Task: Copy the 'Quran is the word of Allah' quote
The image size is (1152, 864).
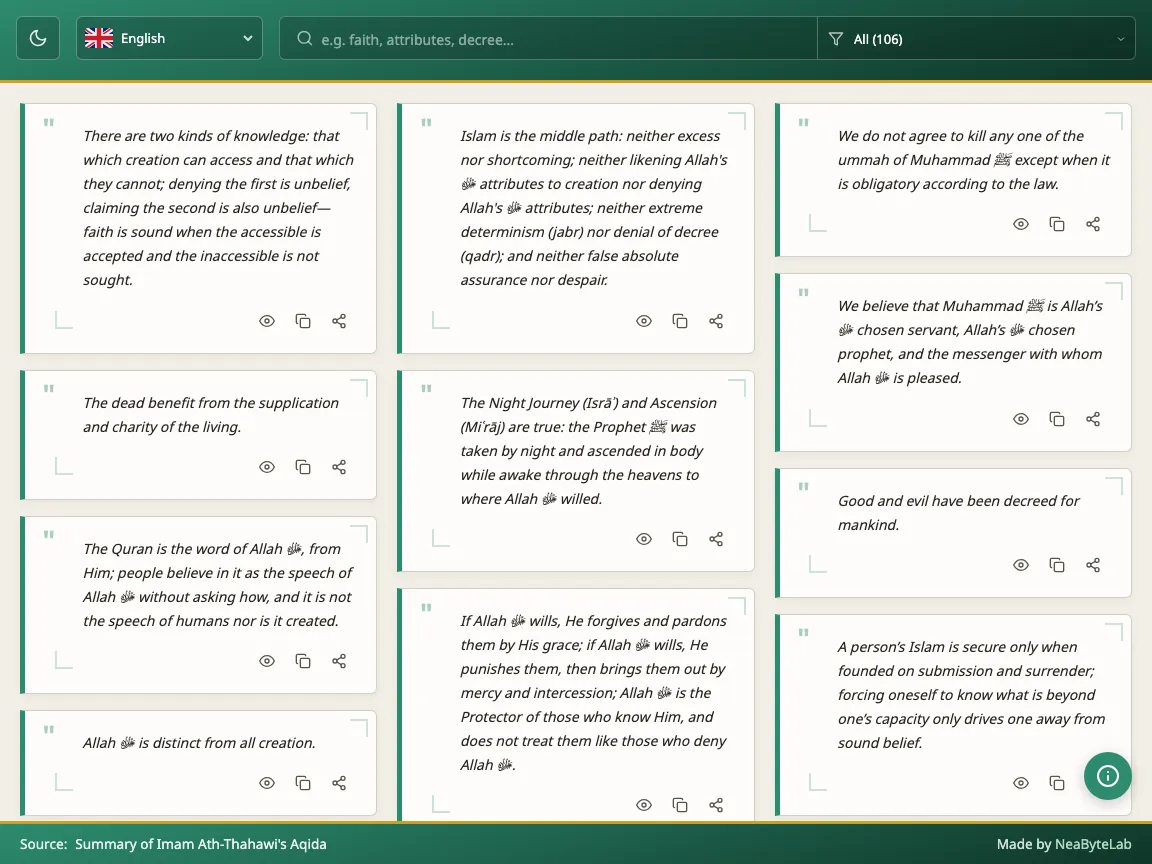Action: [303, 661]
